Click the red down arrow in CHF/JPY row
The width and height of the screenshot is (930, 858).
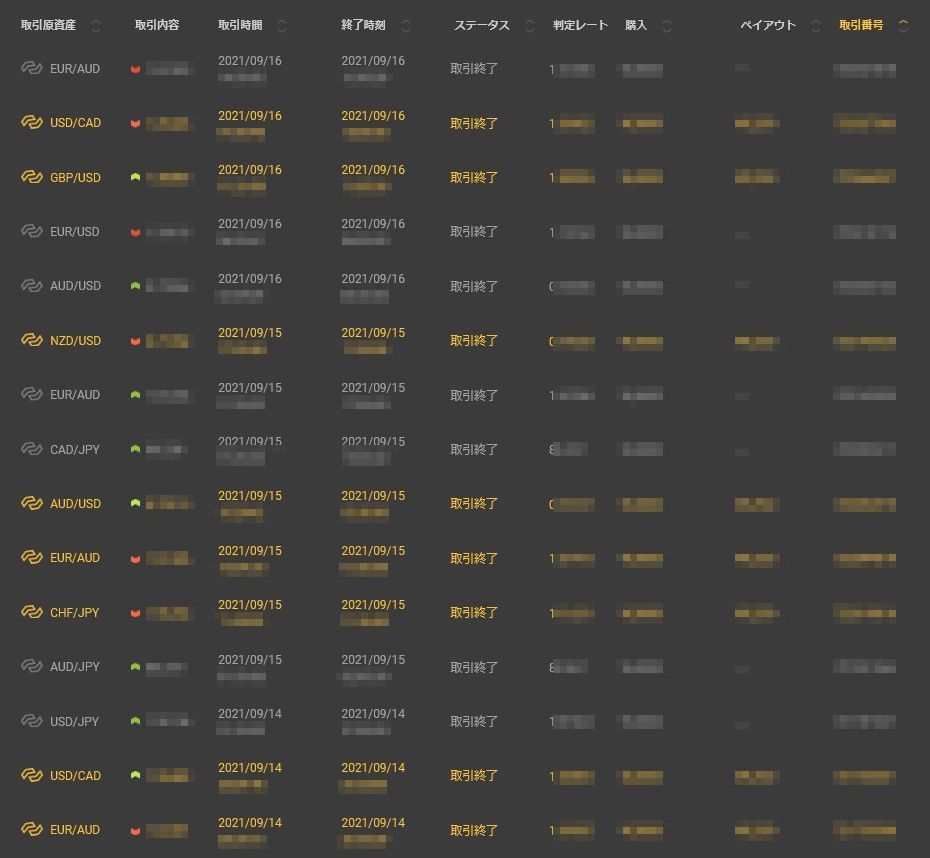[135, 613]
